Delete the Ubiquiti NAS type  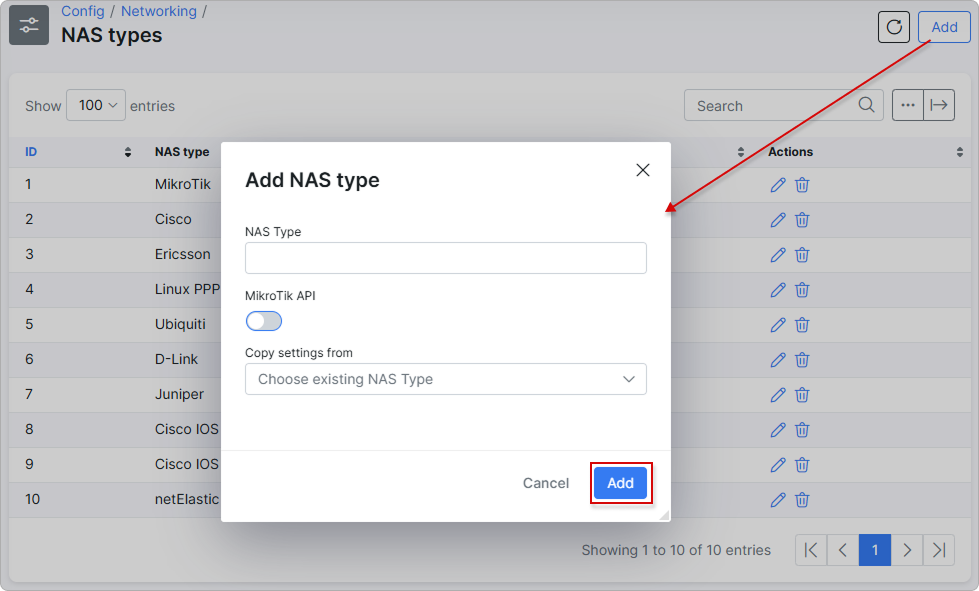pyautogui.click(x=802, y=325)
